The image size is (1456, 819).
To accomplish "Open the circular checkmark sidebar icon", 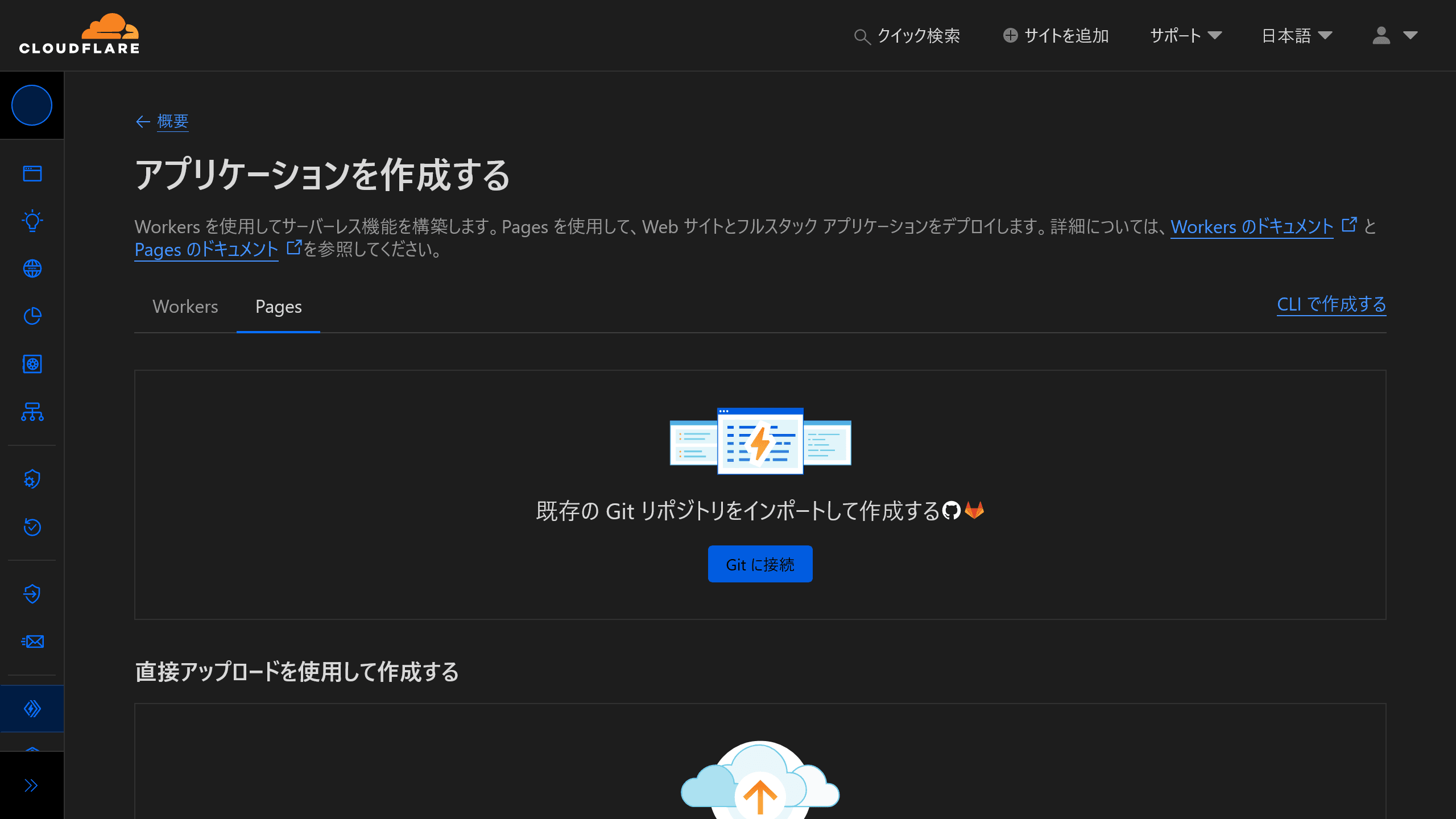I will pos(32,527).
